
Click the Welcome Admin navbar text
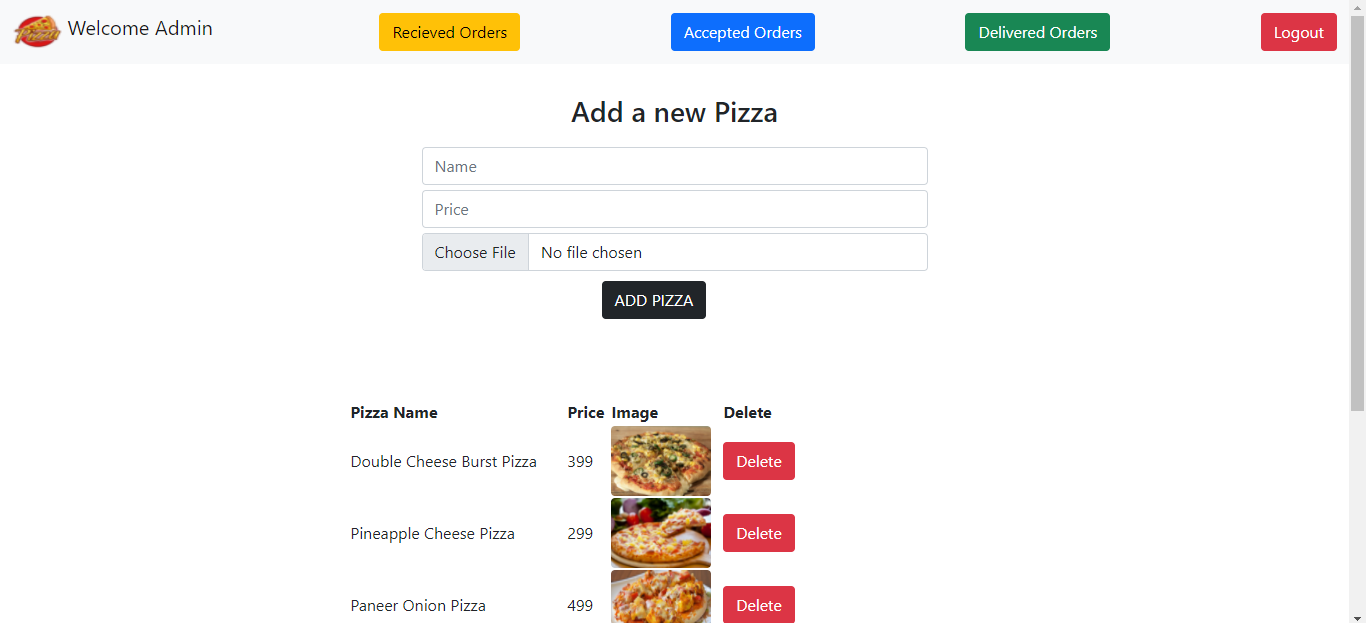(x=140, y=29)
